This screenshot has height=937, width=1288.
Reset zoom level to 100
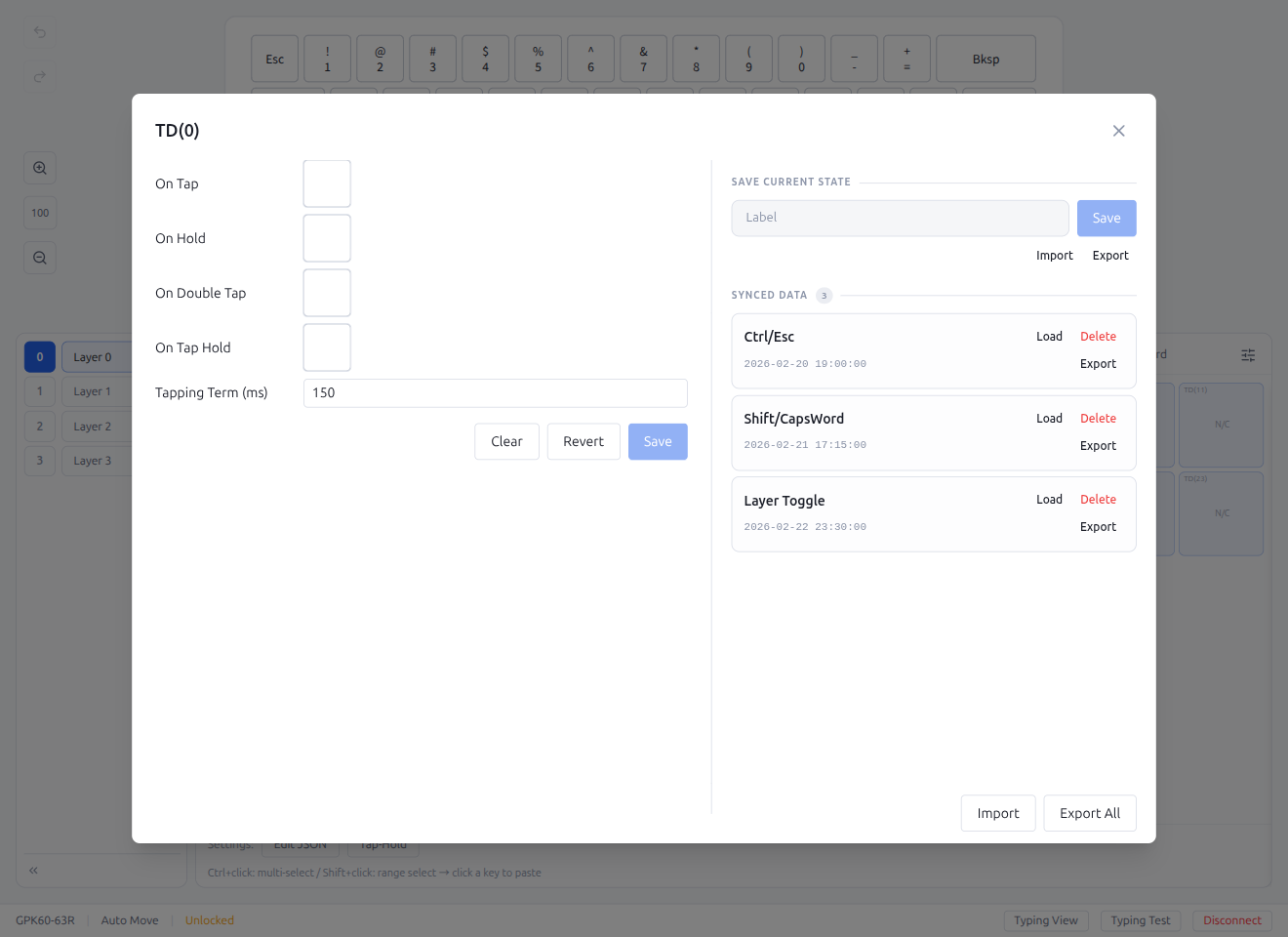[x=39, y=212]
